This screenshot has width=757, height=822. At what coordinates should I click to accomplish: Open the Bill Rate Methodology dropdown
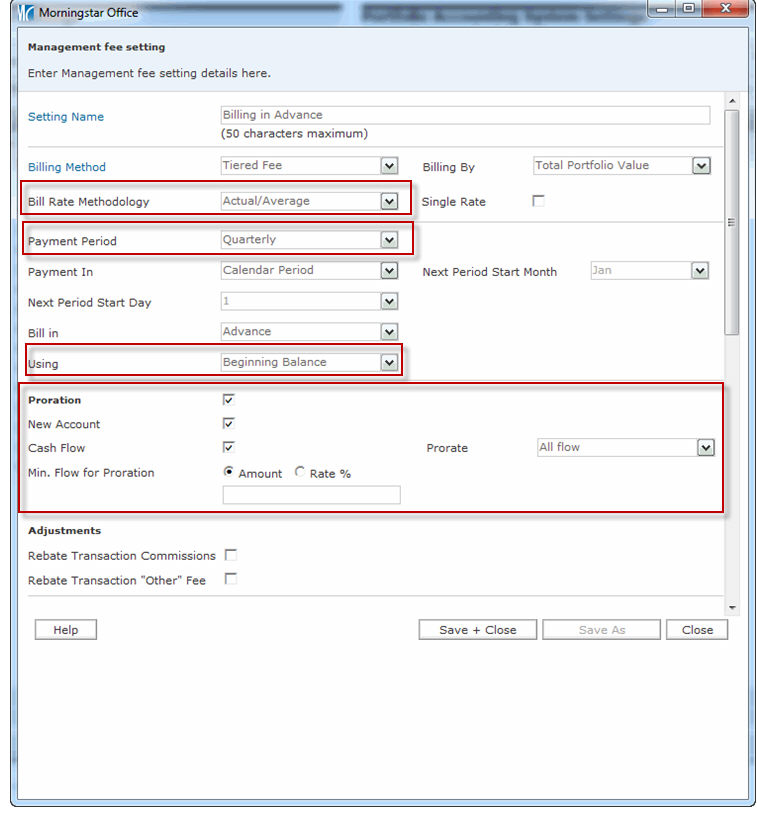click(389, 201)
